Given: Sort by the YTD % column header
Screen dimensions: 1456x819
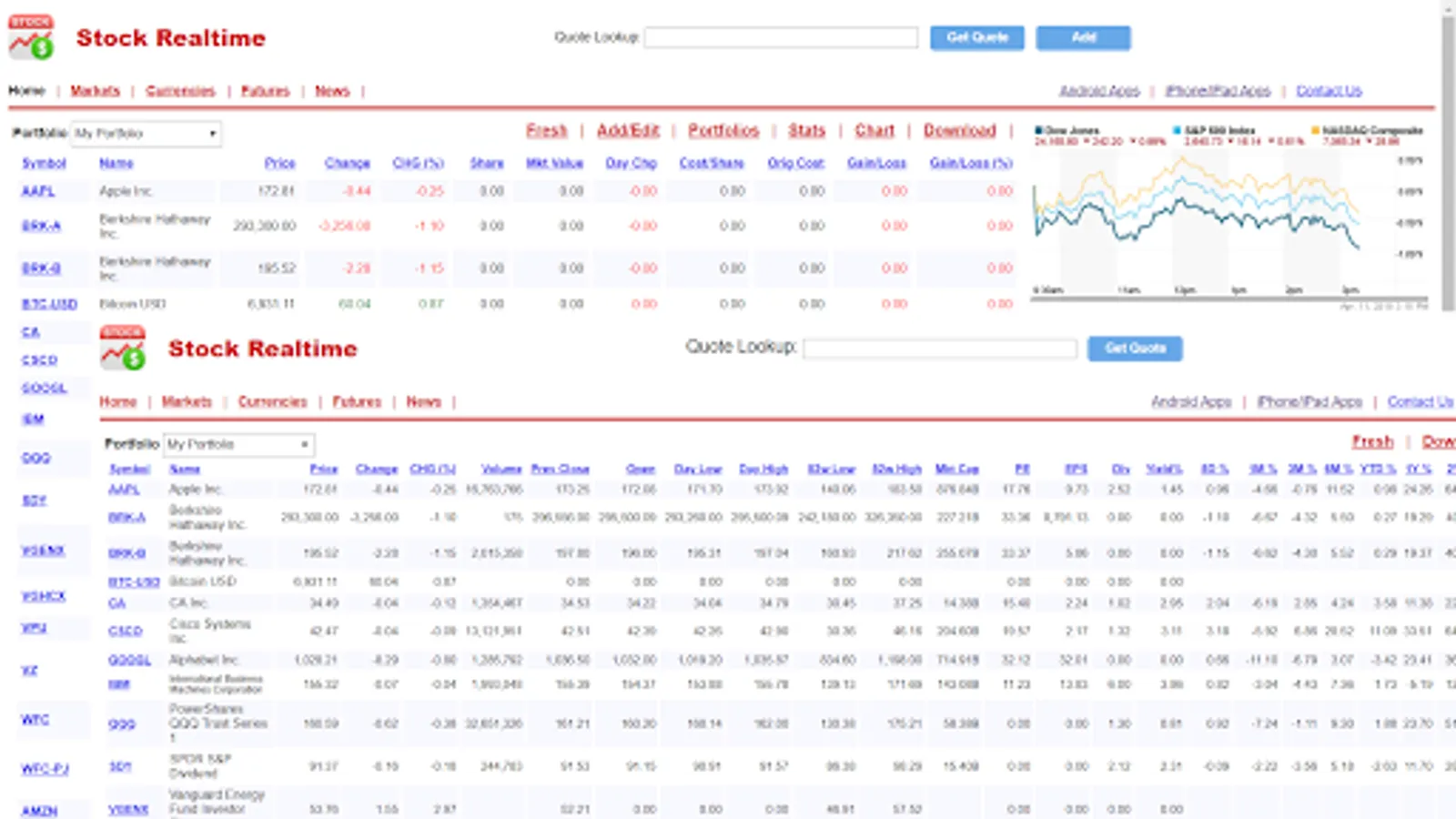Looking at the screenshot, I should point(1379,469).
